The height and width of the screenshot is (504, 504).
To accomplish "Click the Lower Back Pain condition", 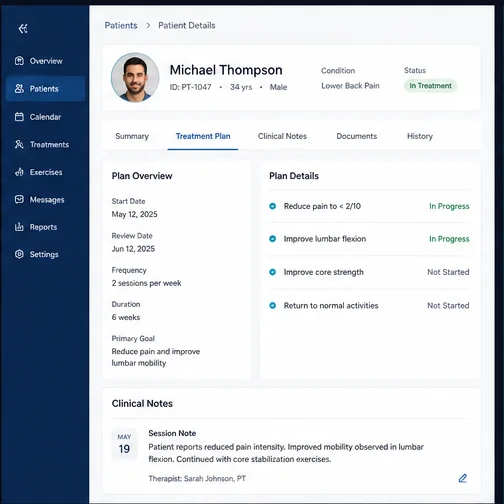I will coord(350,86).
